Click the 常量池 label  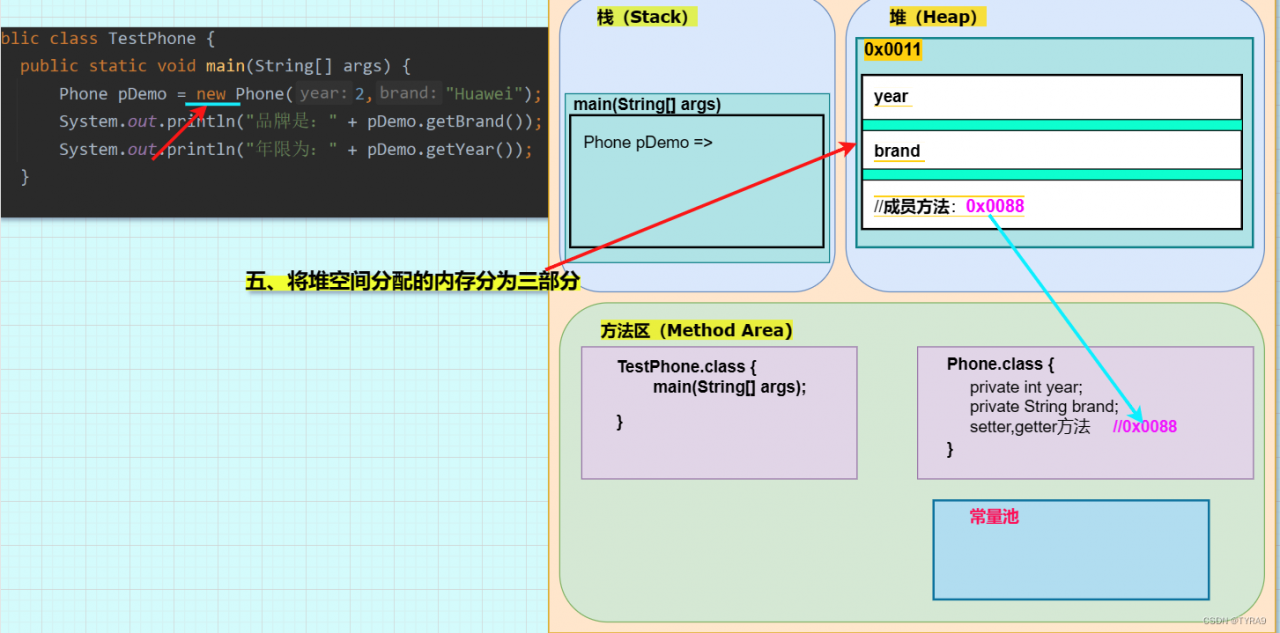994,517
